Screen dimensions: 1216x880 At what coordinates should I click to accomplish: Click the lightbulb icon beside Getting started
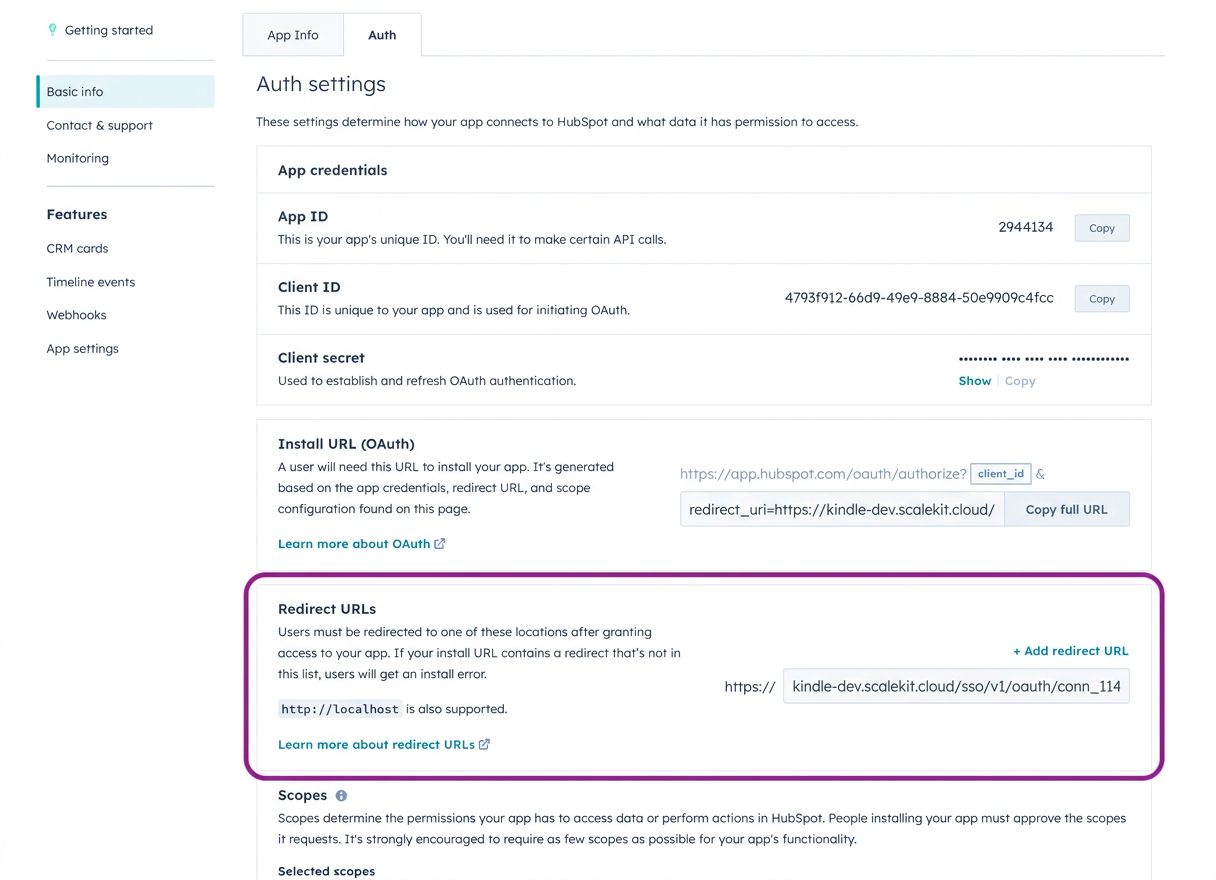tap(53, 30)
